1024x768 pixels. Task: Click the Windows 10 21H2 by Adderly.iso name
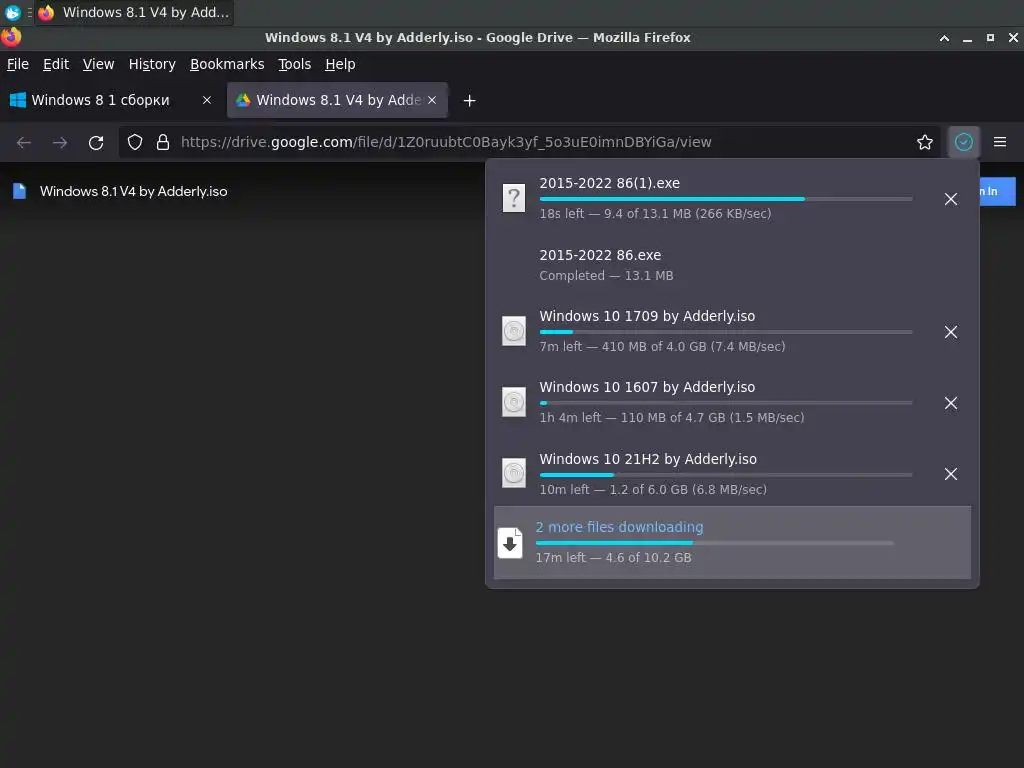[648, 459]
